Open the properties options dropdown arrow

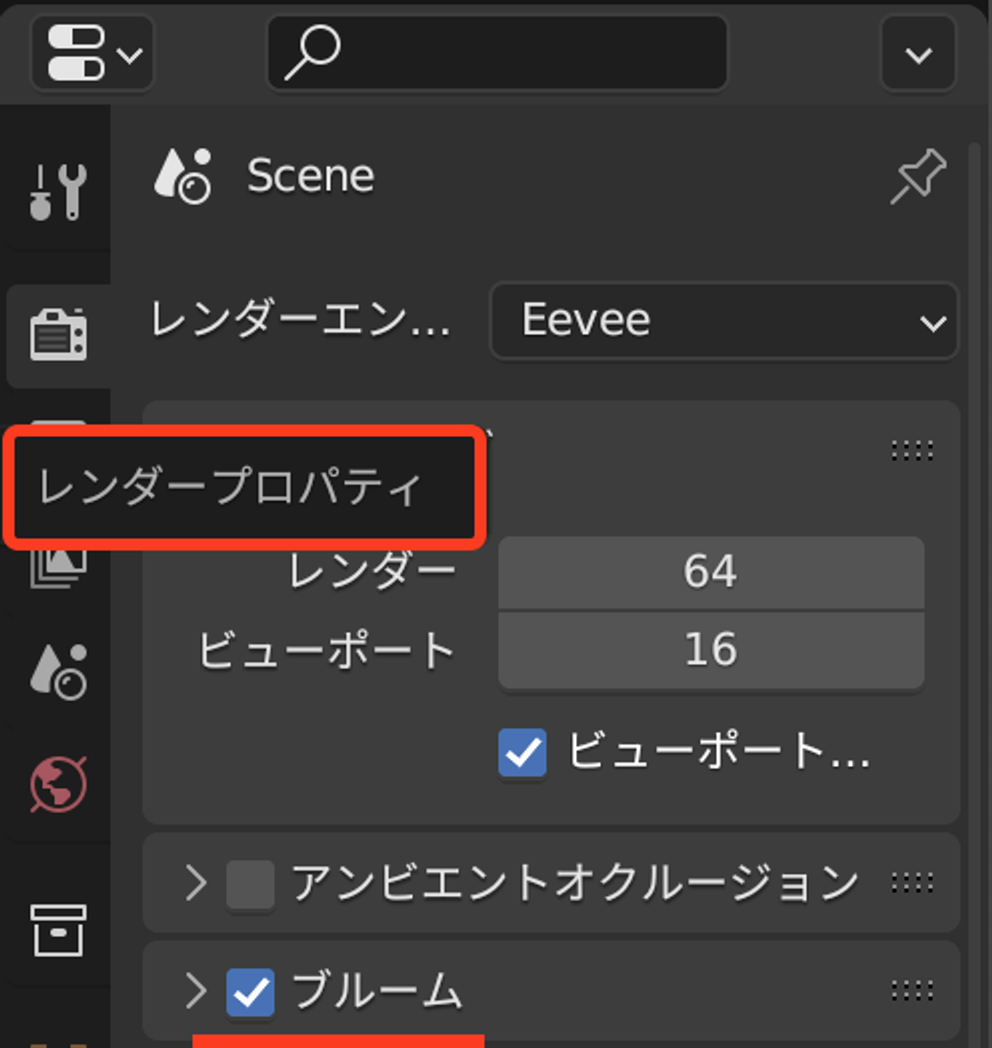click(x=918, y=53)
